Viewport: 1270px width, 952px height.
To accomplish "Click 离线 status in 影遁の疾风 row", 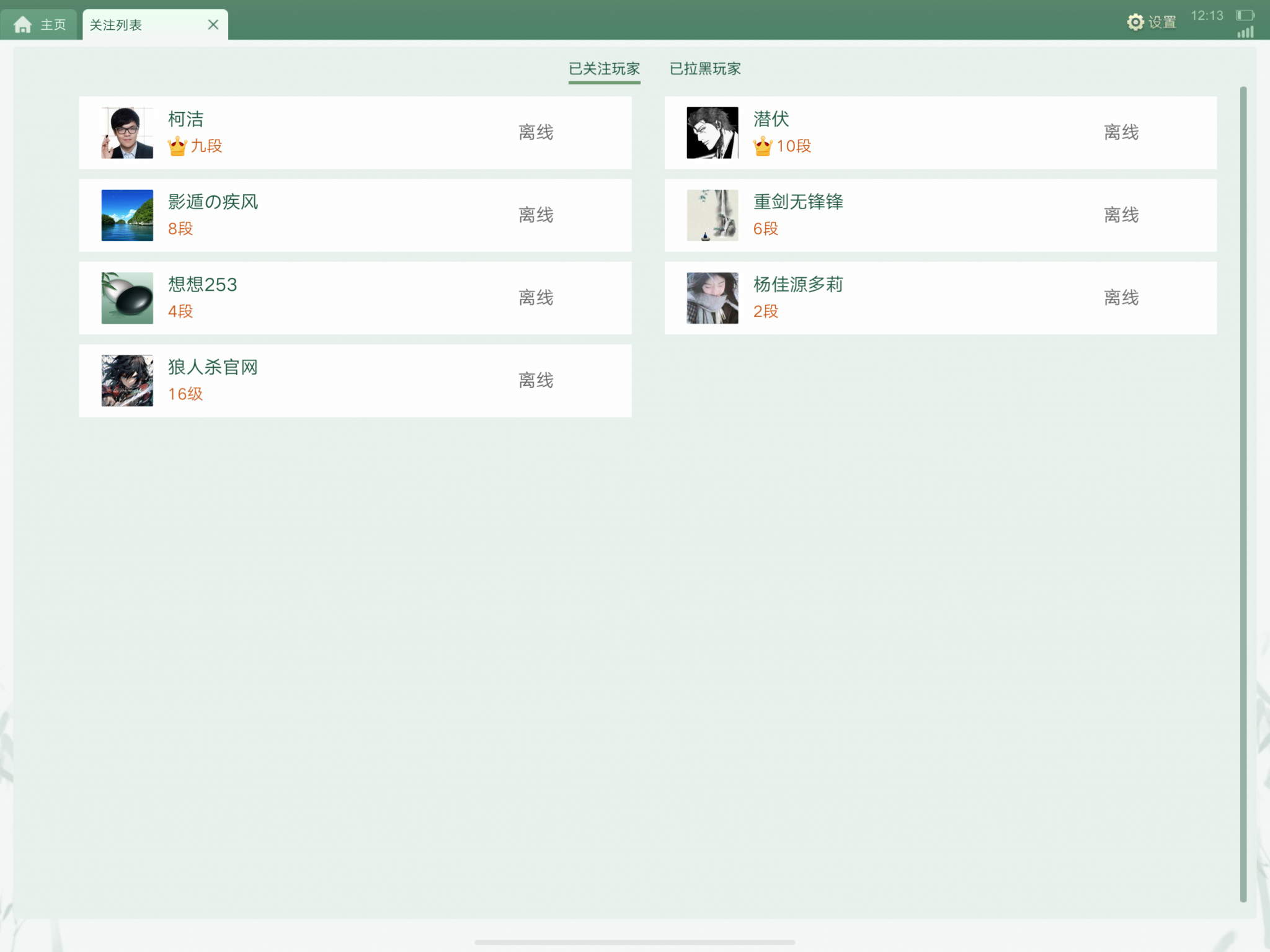I will click(536, 215).
